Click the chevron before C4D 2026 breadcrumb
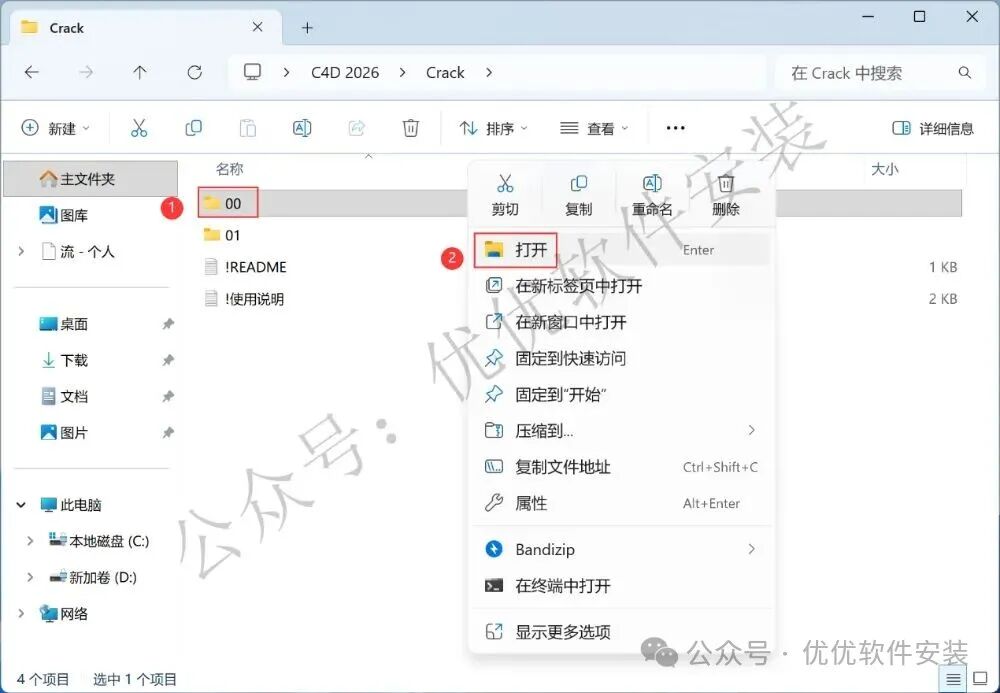Viewport: 1000px width, 693px height. pyautogui.click(x=286, y=73)
